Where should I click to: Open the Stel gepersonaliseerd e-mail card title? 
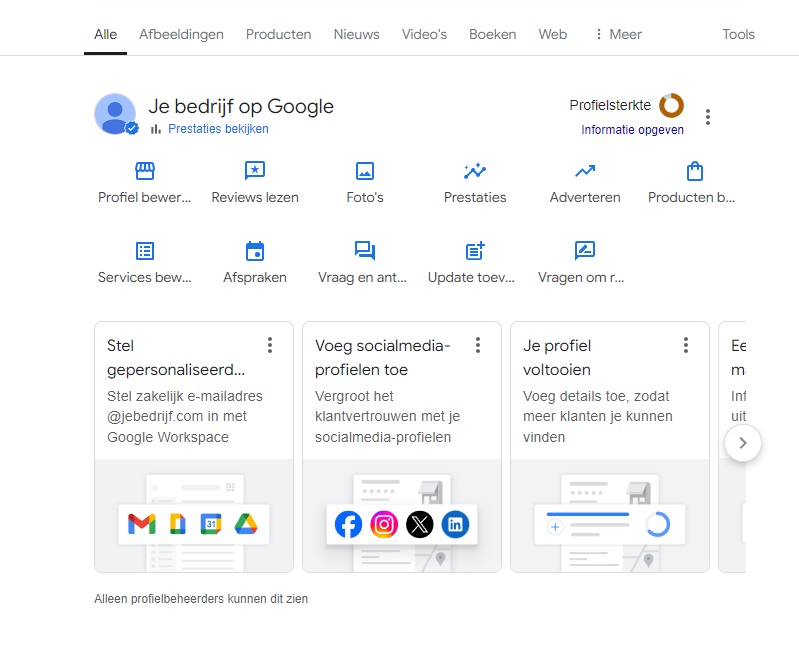tap(176, 358)
